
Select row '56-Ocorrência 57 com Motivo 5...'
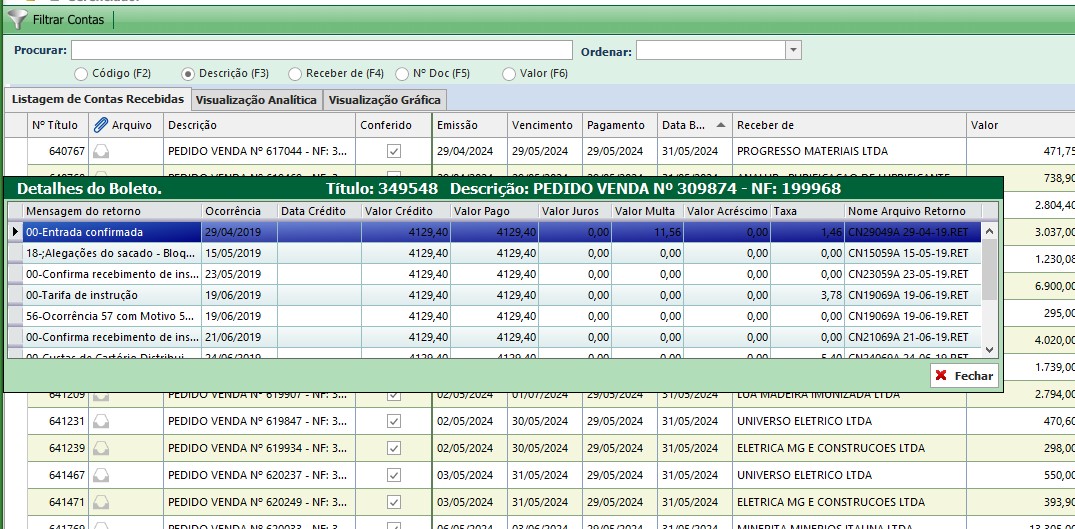coord(495,317)
